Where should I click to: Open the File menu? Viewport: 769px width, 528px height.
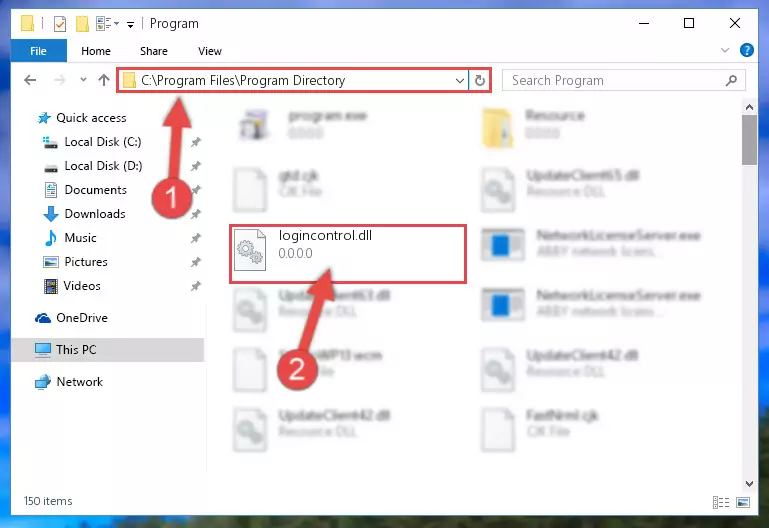(39, 51)
